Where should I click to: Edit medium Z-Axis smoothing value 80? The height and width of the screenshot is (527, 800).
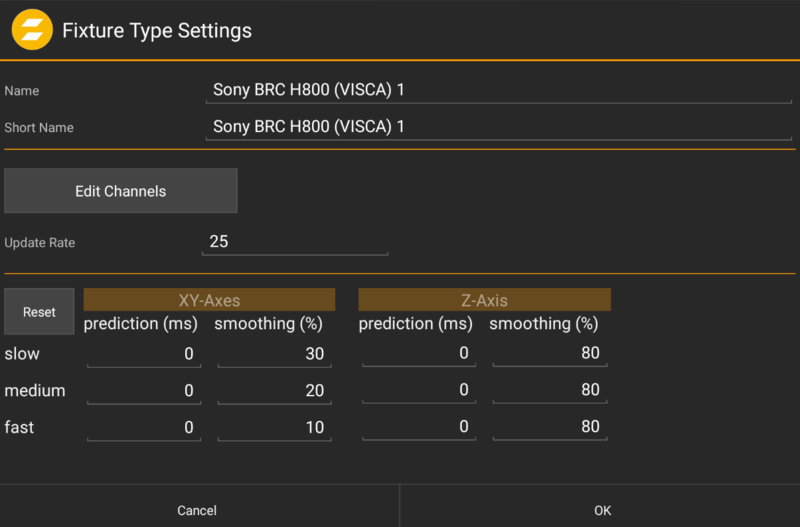[x=550, y=390]
